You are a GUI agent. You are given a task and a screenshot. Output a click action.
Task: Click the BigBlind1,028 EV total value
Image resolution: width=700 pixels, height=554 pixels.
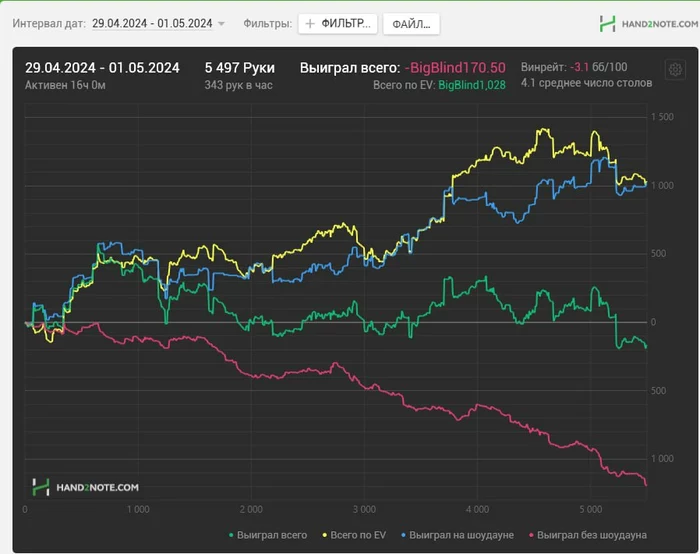[472, 85]
